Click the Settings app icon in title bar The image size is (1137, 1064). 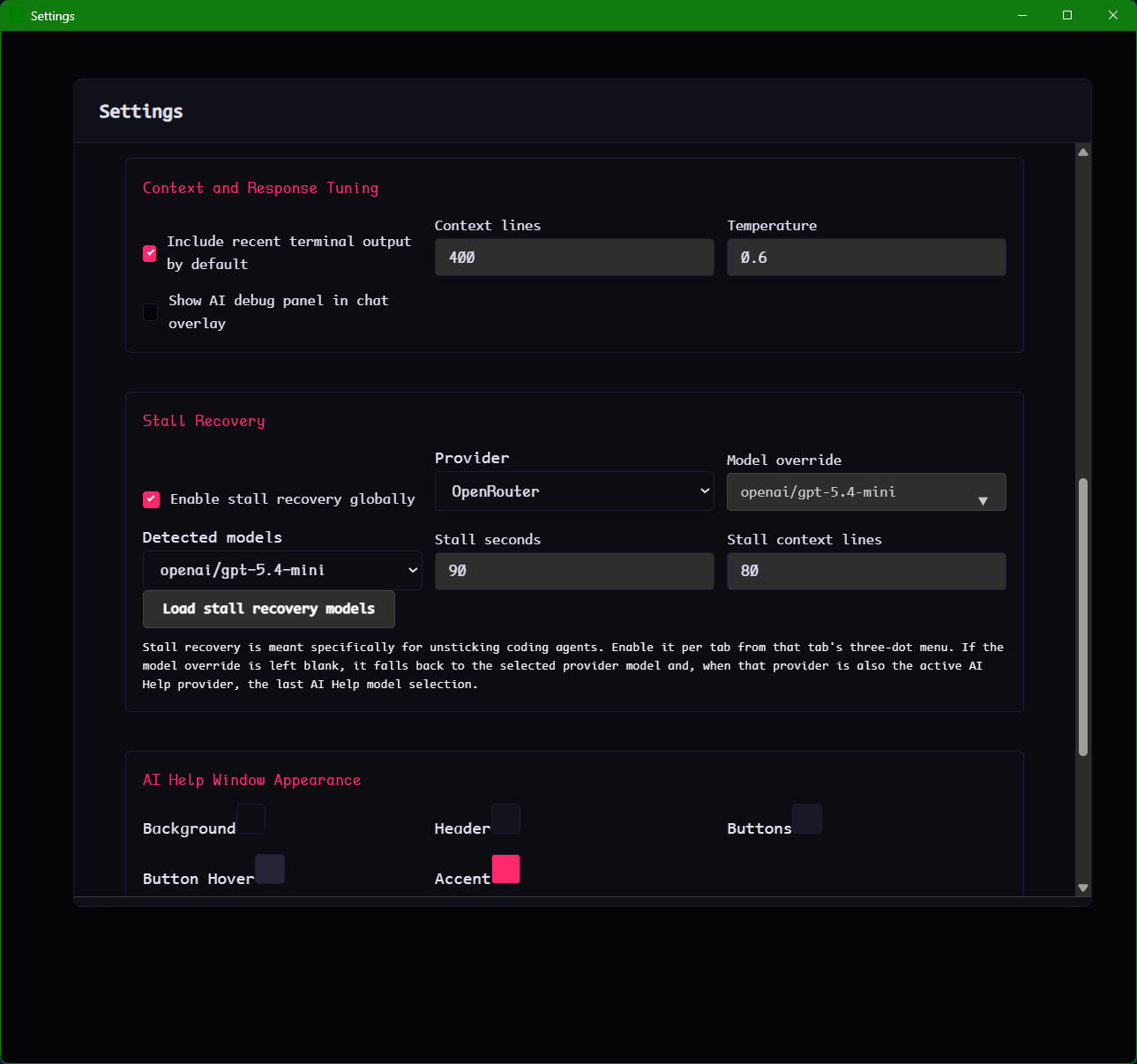coord(17,16)
